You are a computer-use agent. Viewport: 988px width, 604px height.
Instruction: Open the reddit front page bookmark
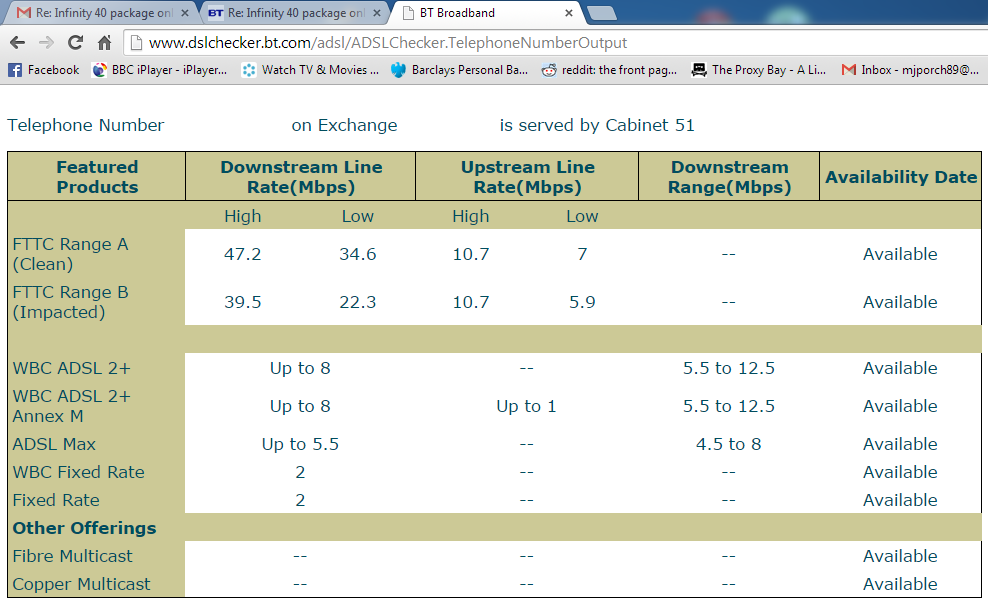pos(609,70)
